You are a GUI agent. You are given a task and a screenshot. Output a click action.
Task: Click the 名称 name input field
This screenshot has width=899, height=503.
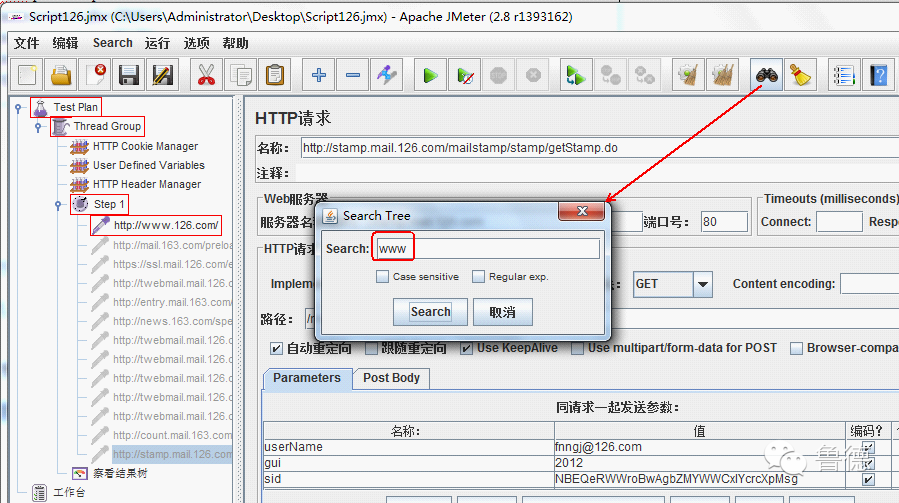tap(600, 148)
